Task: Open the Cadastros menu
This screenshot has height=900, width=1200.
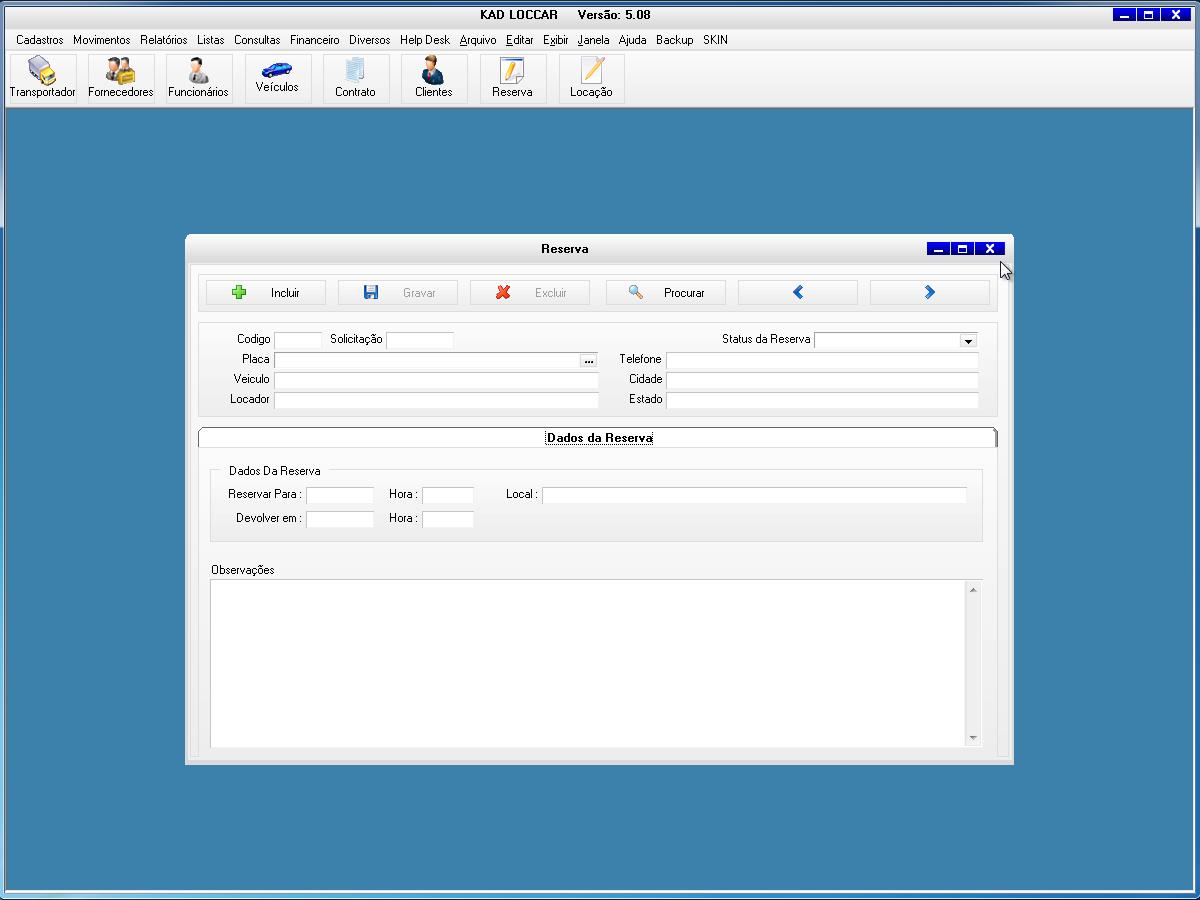Action: tap(40, 40)
